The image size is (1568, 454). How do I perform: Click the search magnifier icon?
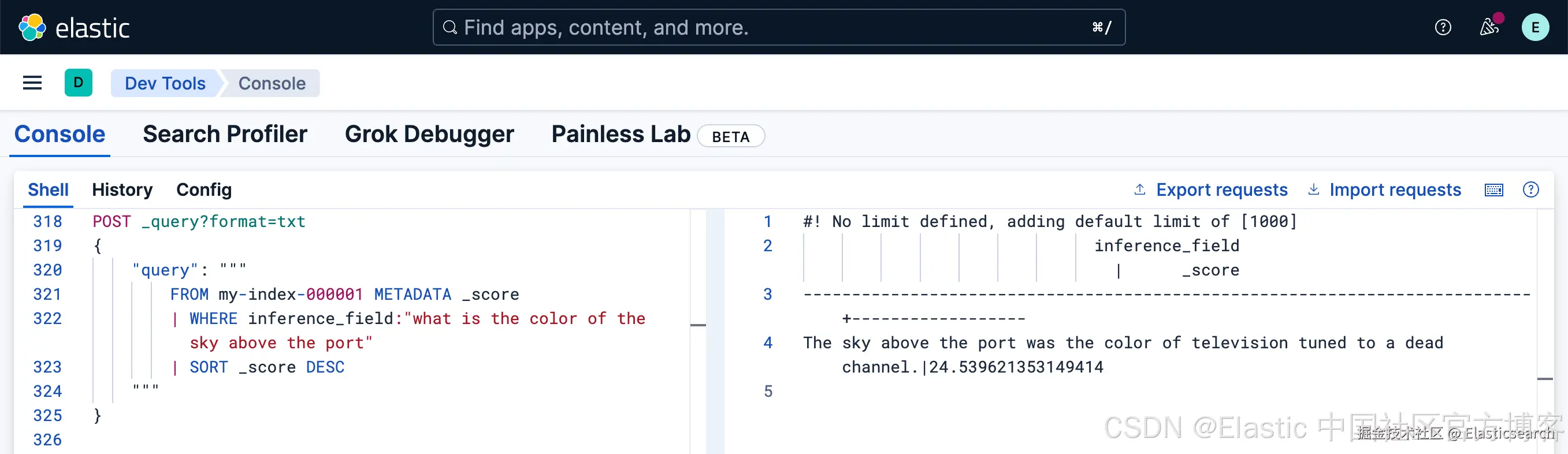pos(450,27)
